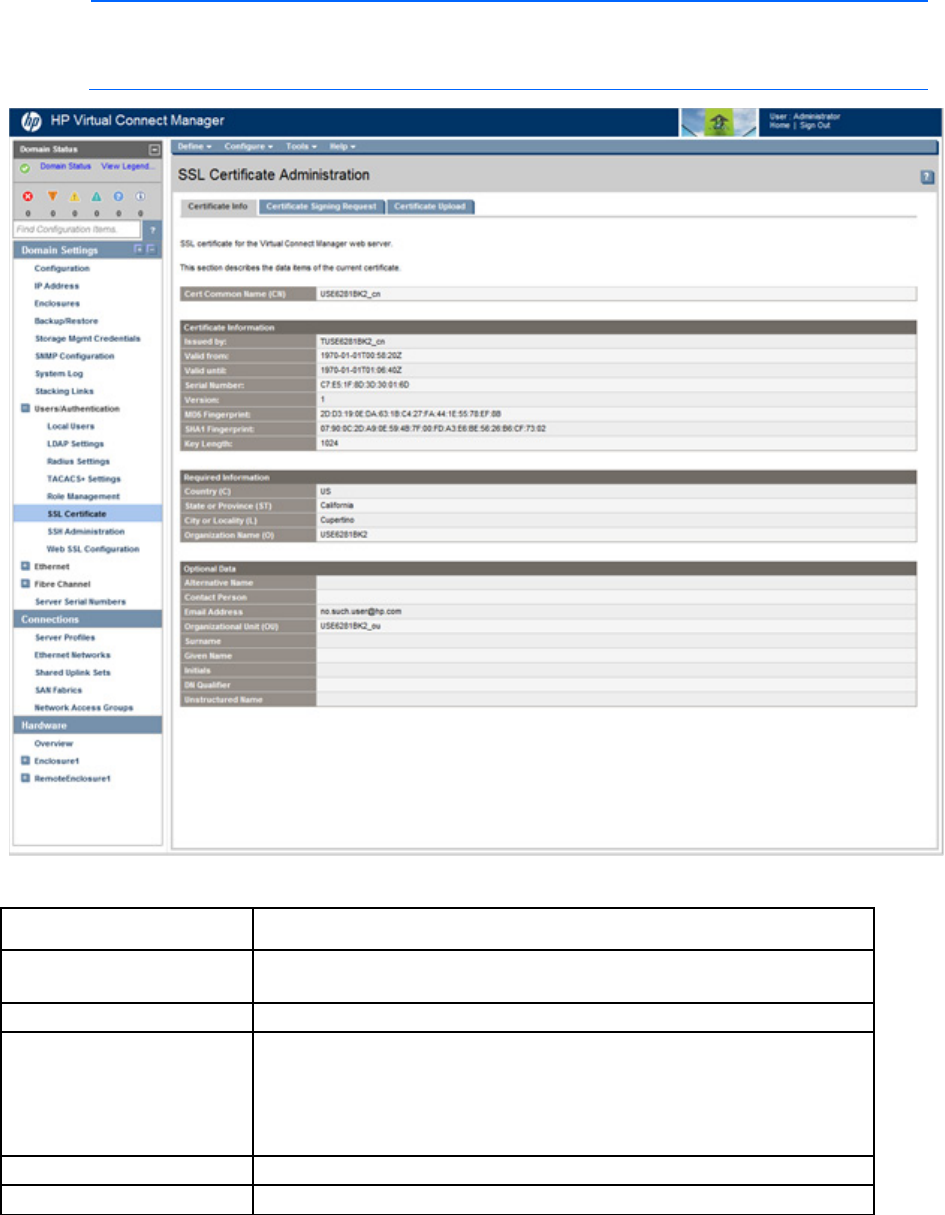
Task: Switch to Certificate Info tab
Action: point(218,207)
